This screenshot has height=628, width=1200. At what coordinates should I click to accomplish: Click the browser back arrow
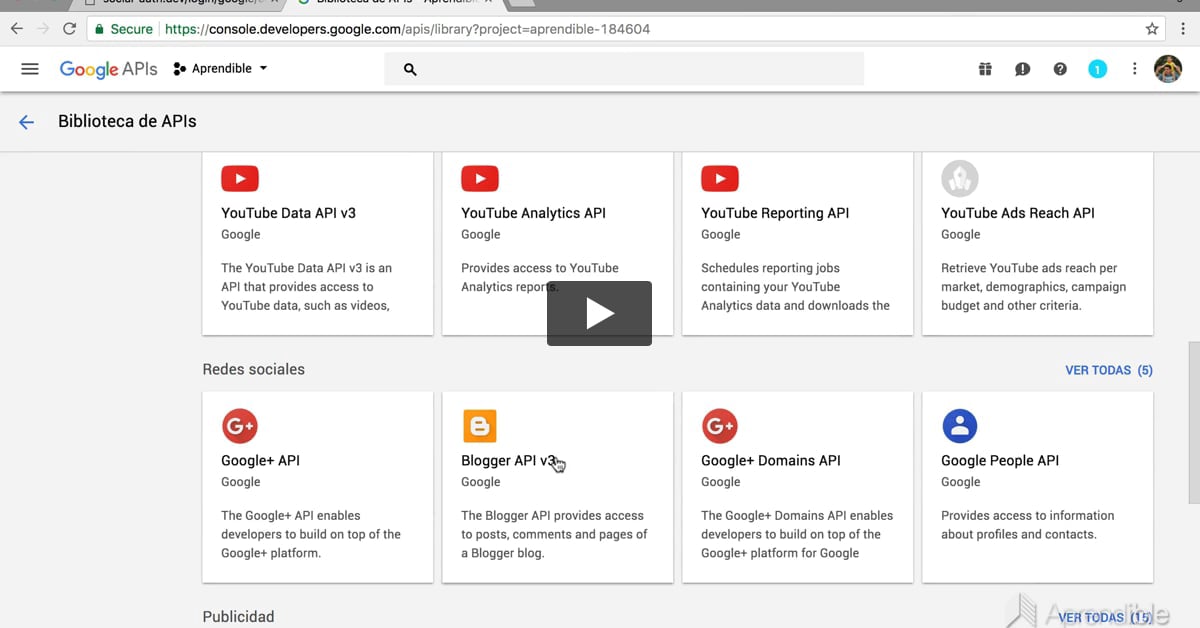(16, 29)
